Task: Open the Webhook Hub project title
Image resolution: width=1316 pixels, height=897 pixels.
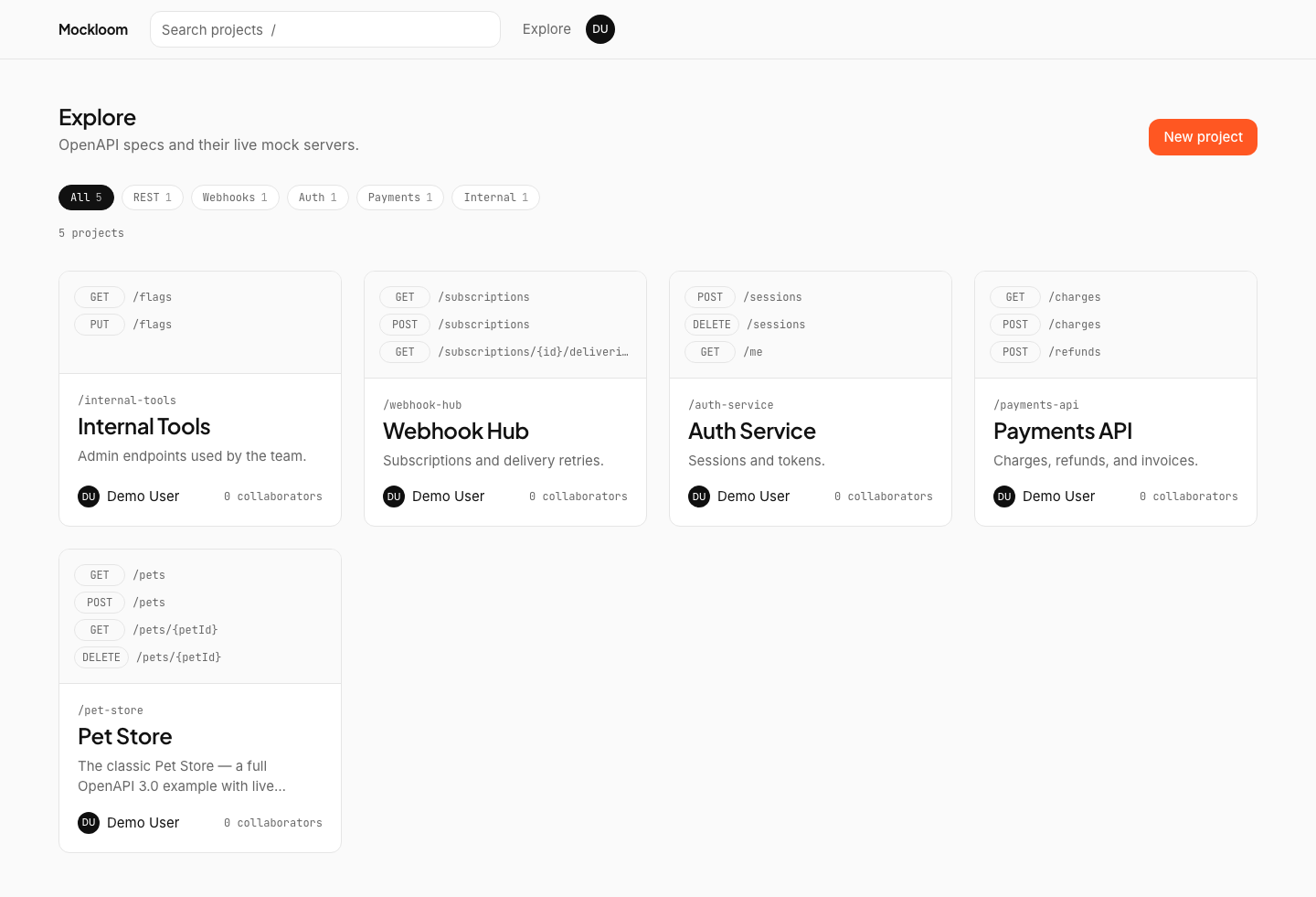Action: point(456,432)
